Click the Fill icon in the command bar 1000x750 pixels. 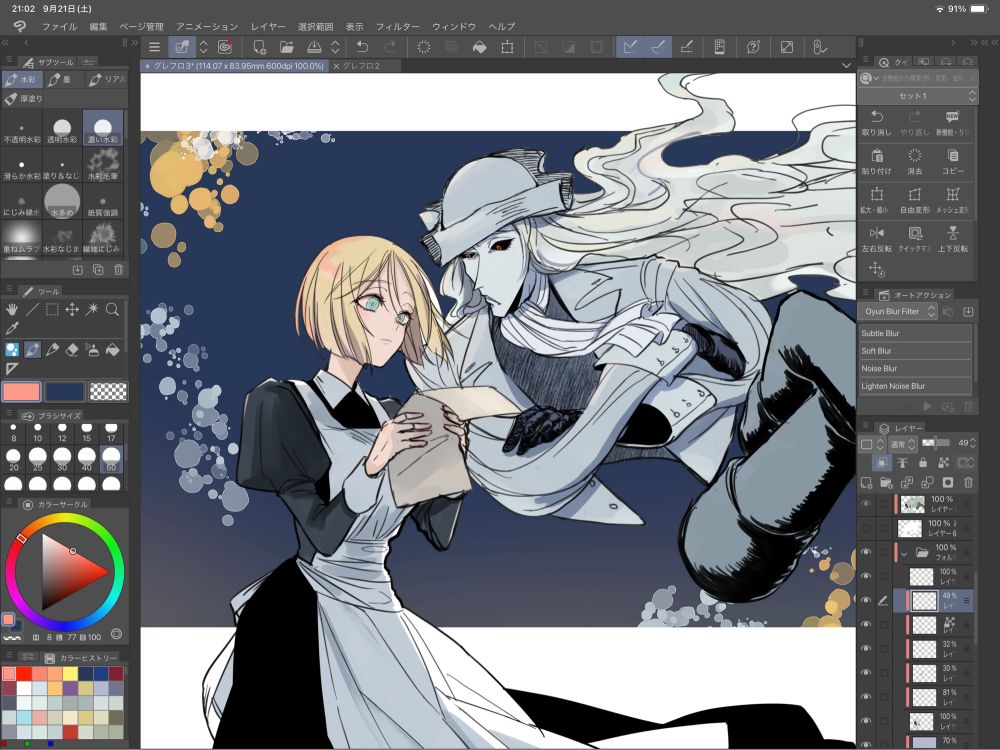coord(480,47)
